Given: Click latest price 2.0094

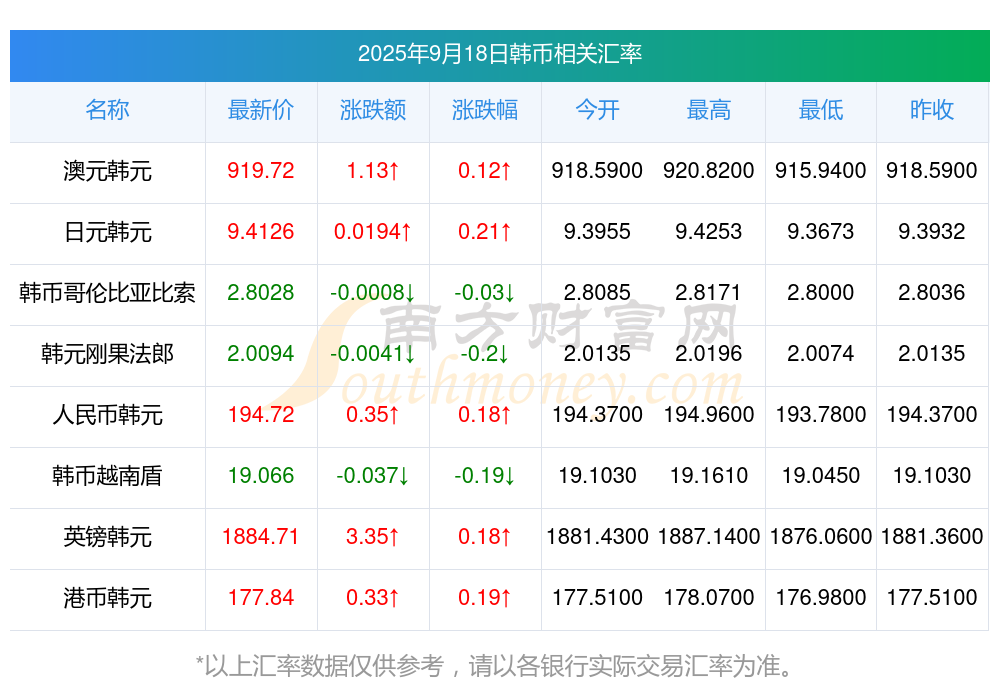Looking at the screenshot, I should pyautogui.click(x=261, y=353).
